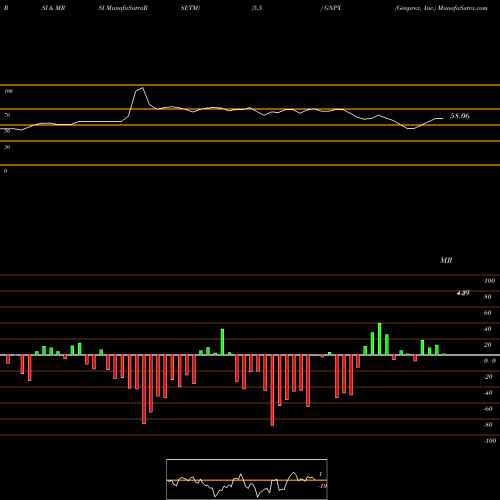Select the MR panel title label
Image resolution: width=500 pixels, height=500 pixels.
pyautogui.click(x=446, y=260)
